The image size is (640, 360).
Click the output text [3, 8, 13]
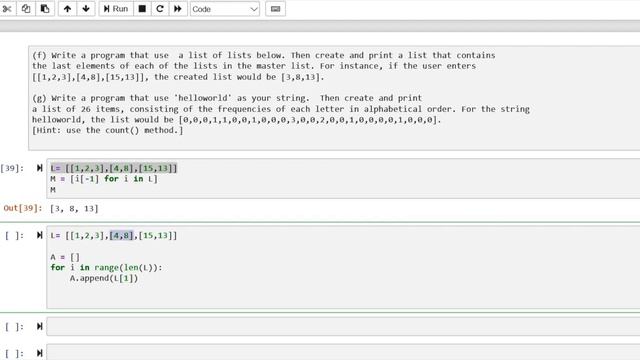74,209
